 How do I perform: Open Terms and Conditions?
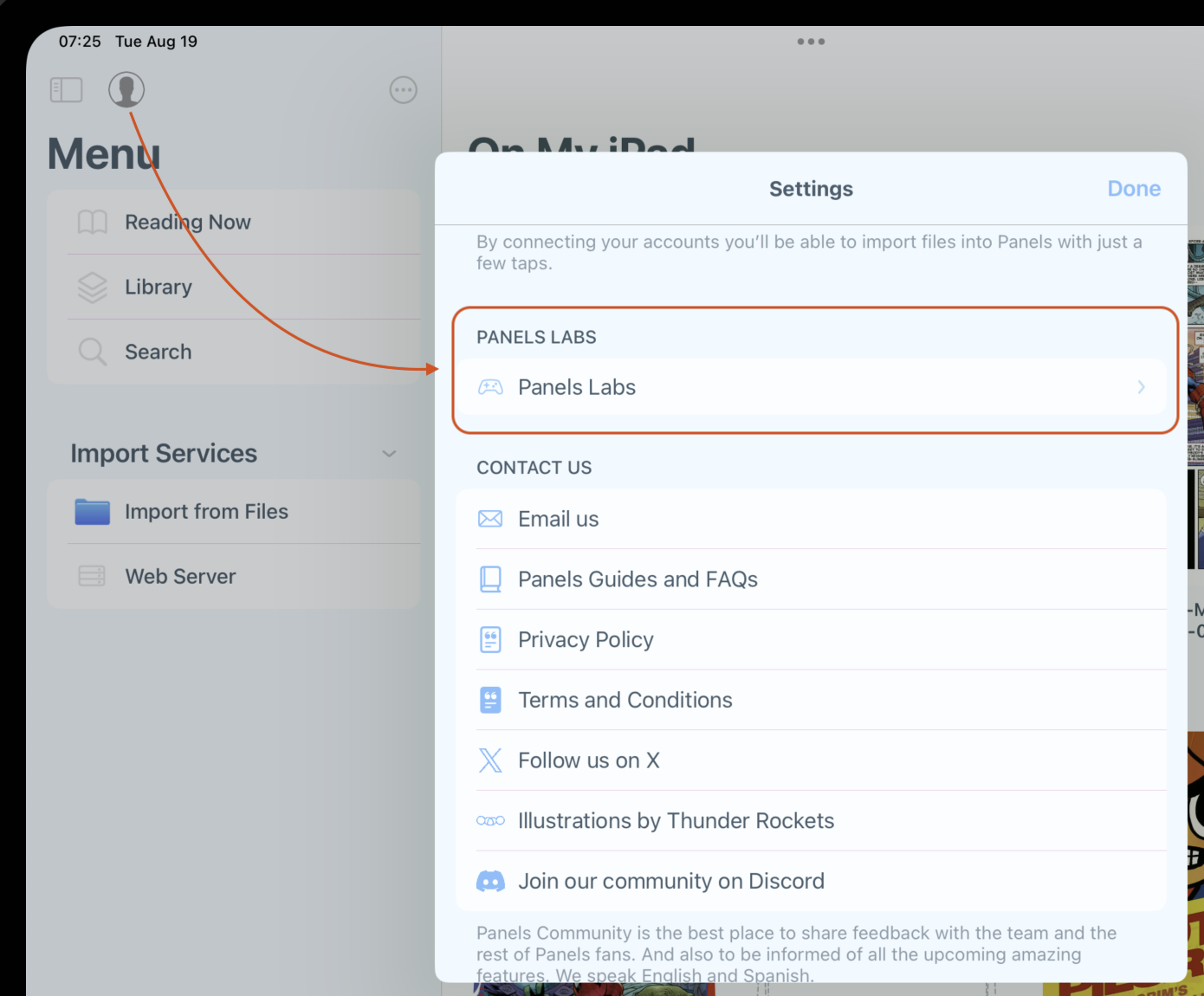point(812,700)
